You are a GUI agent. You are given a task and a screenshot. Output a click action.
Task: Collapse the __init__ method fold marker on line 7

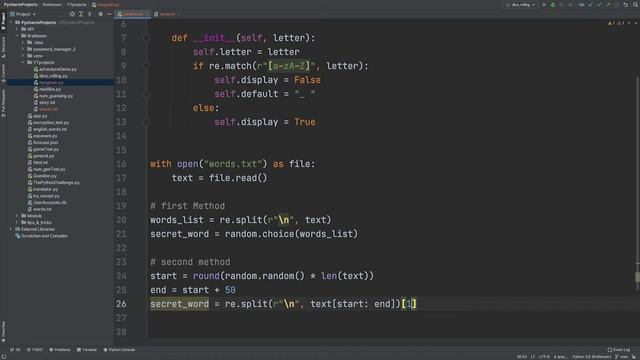[147, 38]
